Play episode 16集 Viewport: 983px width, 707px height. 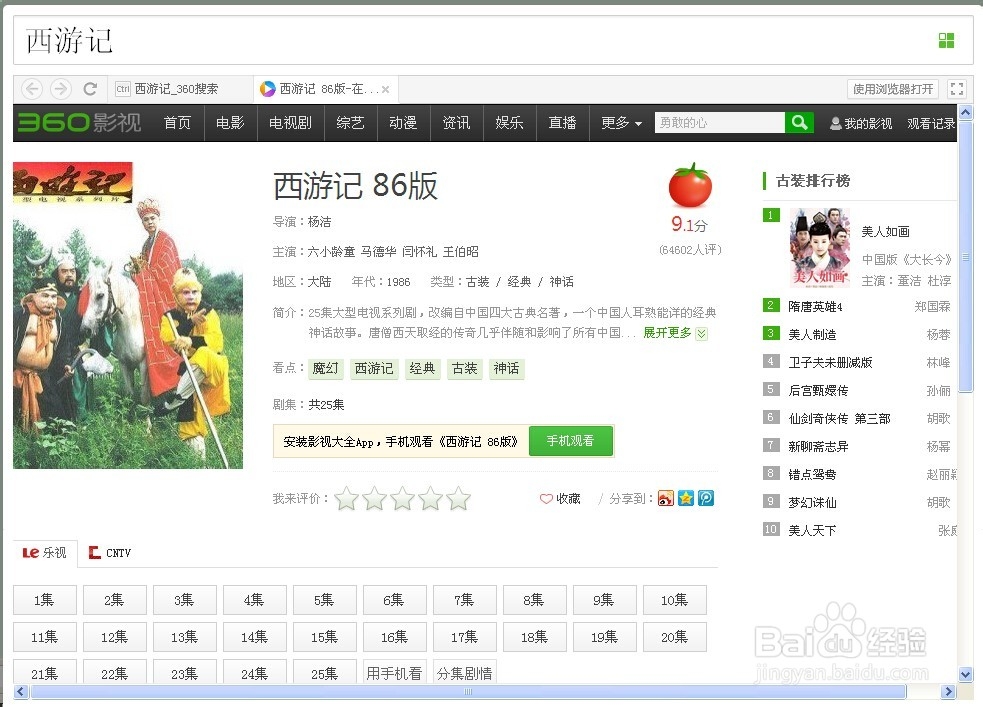[394, 637]
